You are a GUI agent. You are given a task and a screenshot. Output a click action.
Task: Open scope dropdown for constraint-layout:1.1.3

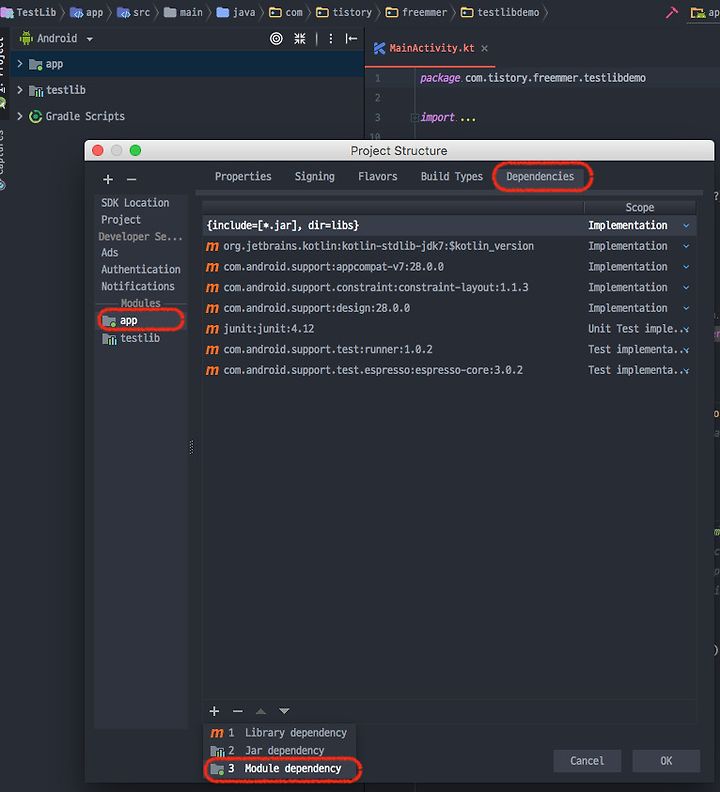tap(686, 288)
